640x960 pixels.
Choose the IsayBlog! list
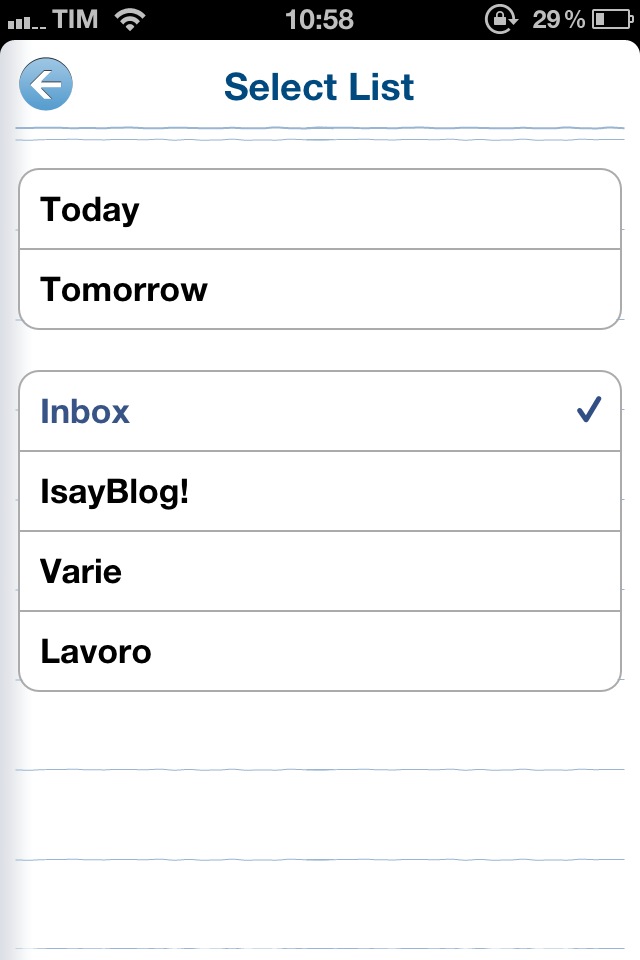[320, 491]
